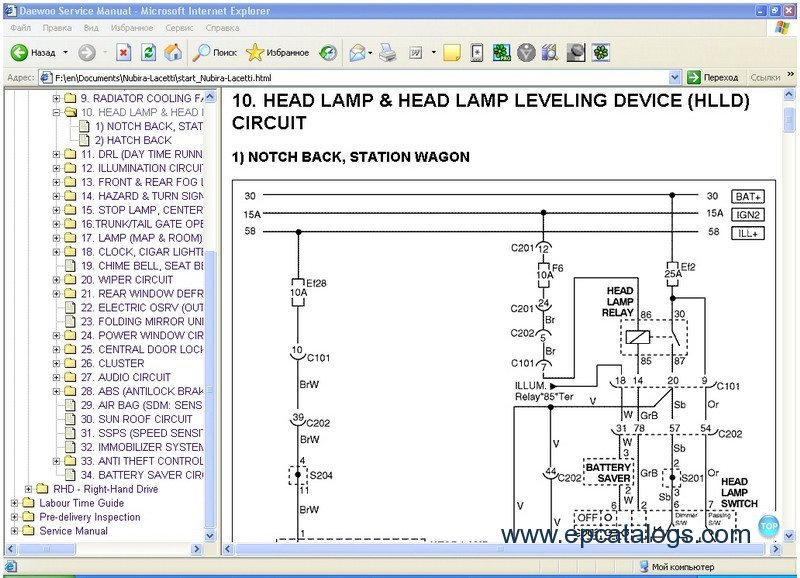Click the tree pane vertical scrollbar thumb
Viewport: 800px width, 578px height.
tap(210, 390)
